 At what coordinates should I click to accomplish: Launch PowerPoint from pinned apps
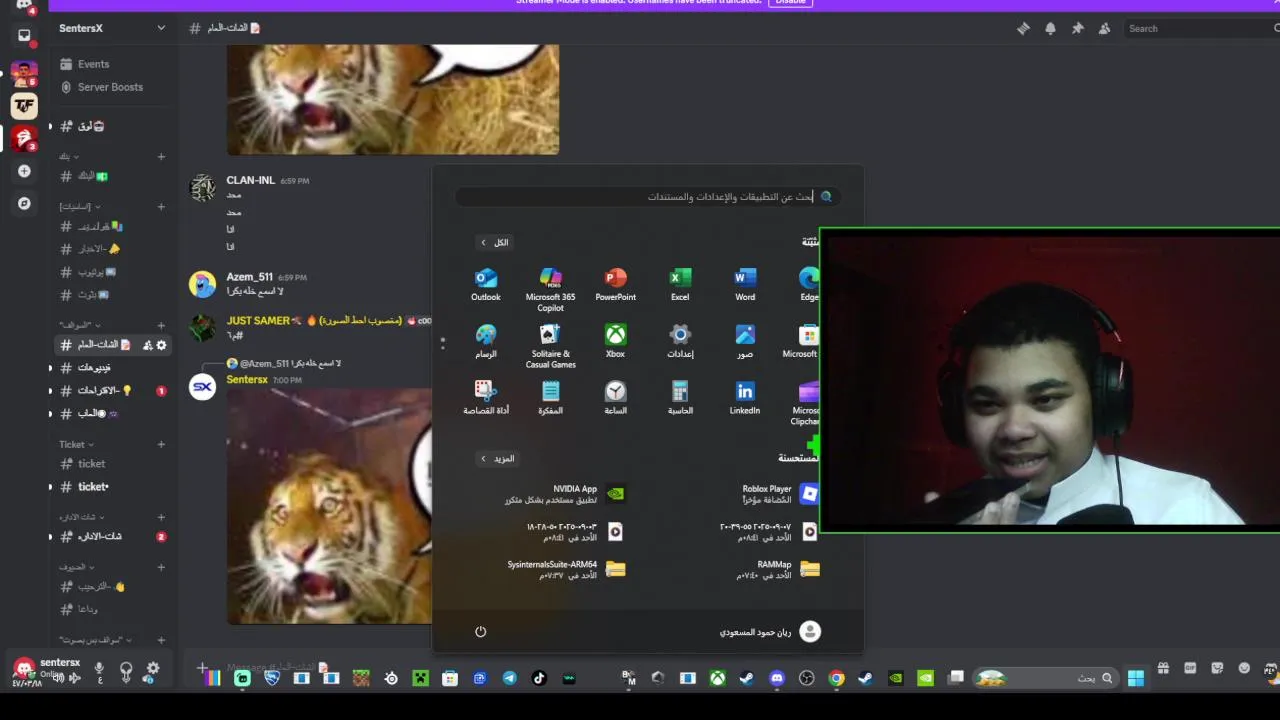[x=615, y=284]
